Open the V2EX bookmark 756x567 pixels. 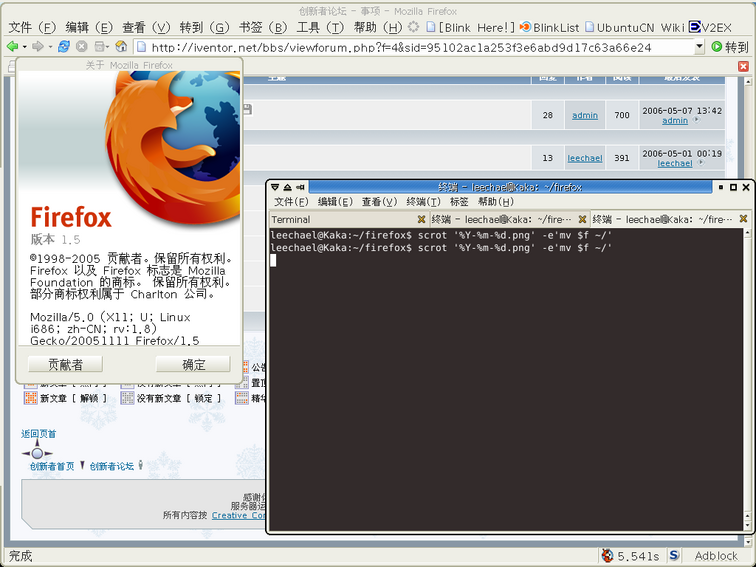[710, 27]
